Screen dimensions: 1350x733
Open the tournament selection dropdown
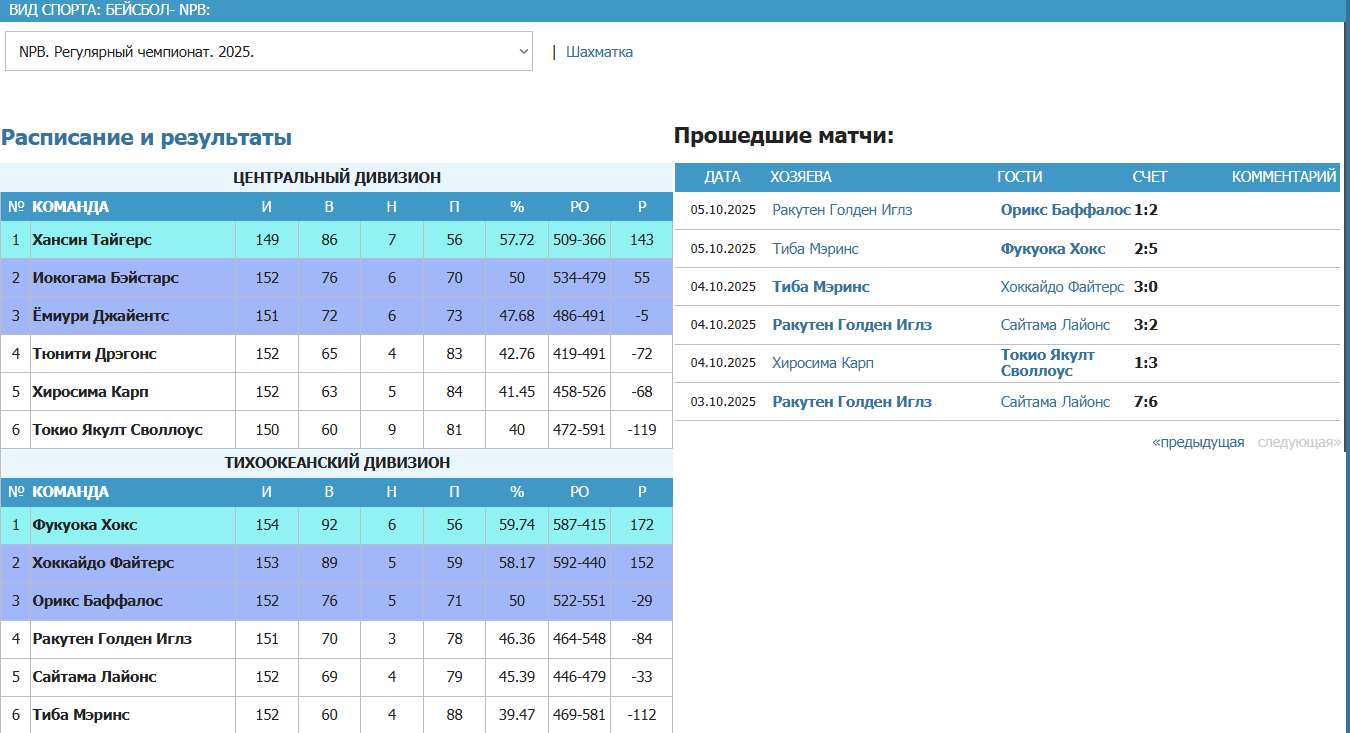point(270,51)
